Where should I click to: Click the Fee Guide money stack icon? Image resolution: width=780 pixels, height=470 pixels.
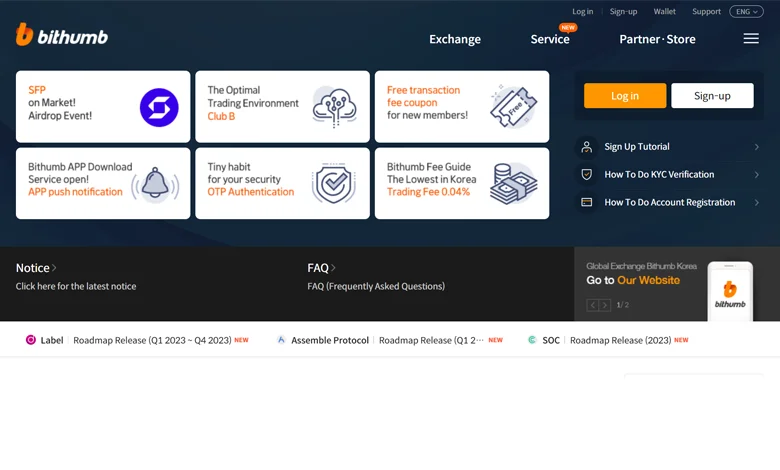coord(513,184)
